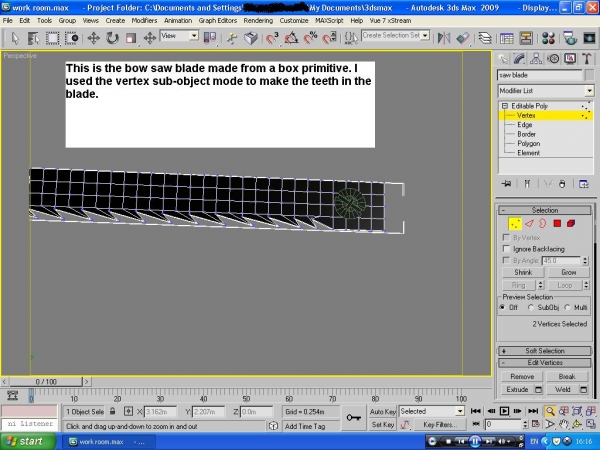Select Off preview selection radio
600x450 pixels.
click(x=502, y=307)
